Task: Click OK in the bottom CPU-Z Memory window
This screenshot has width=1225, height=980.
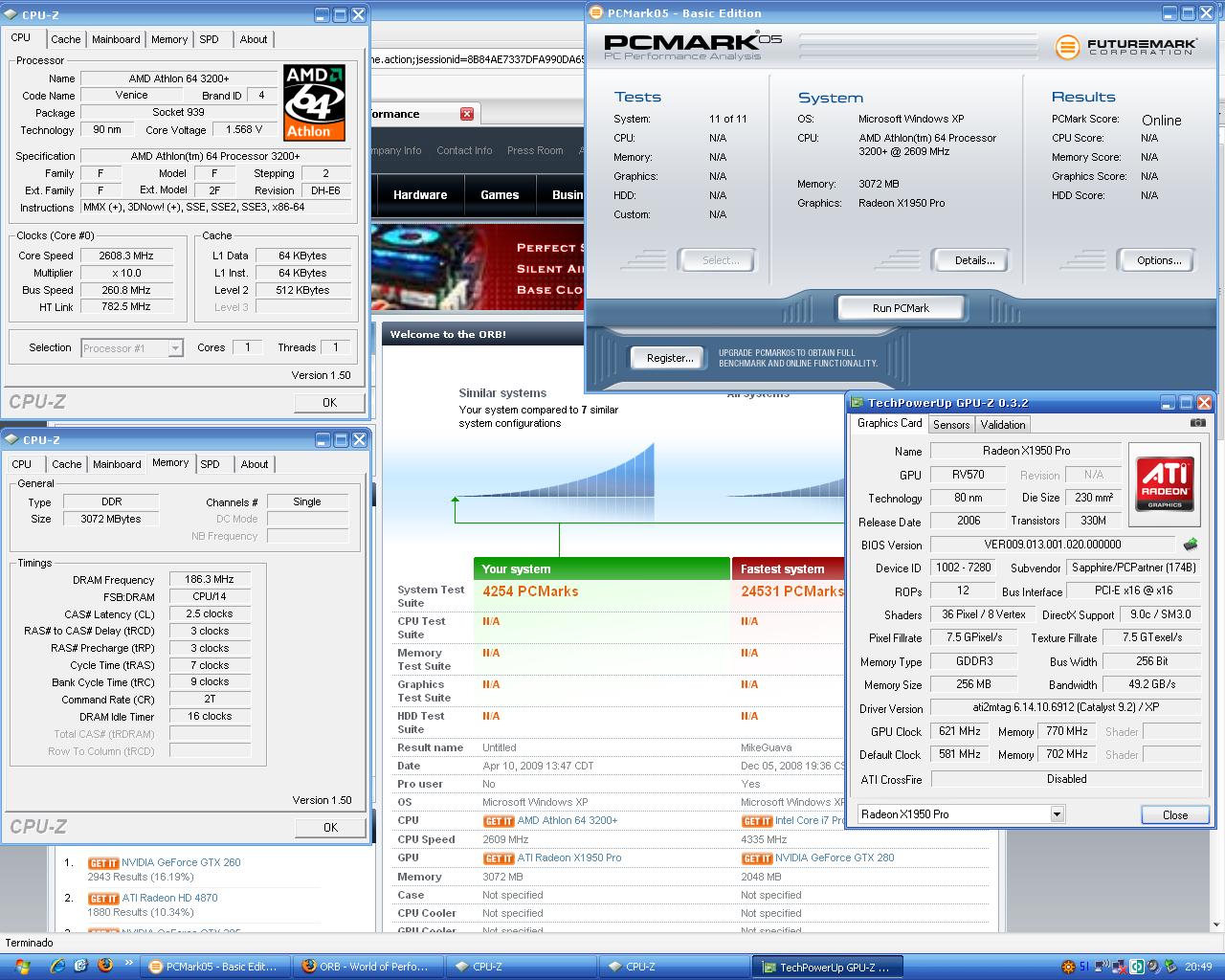Action: pyautogui.click(x=330, y=828)
